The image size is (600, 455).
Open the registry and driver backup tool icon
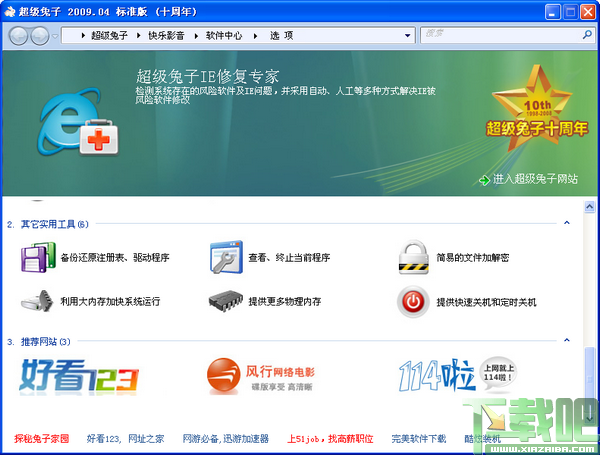click(x=38, y=257)
